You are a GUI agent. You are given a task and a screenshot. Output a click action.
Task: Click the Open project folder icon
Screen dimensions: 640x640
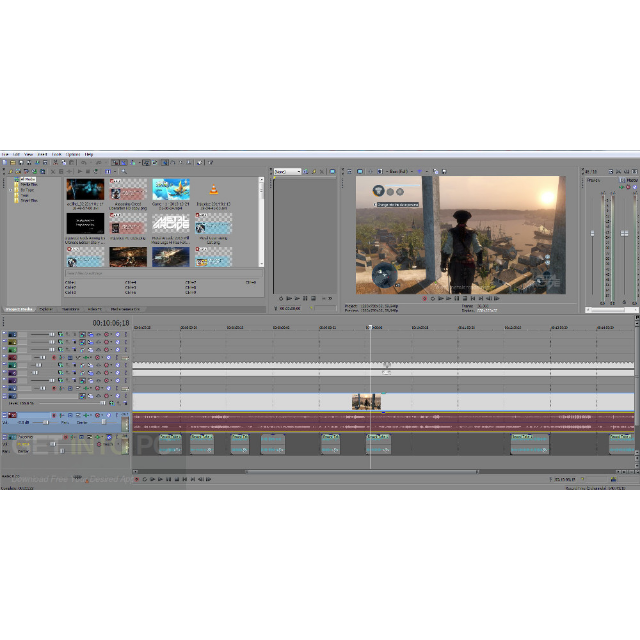(12, 162)
